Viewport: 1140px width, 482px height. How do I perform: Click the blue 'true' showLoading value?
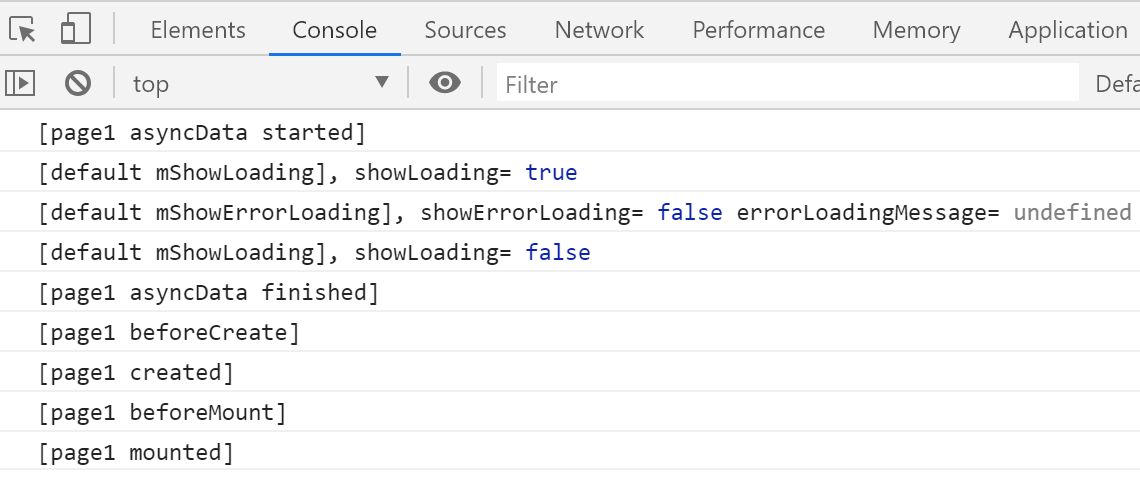551,172
